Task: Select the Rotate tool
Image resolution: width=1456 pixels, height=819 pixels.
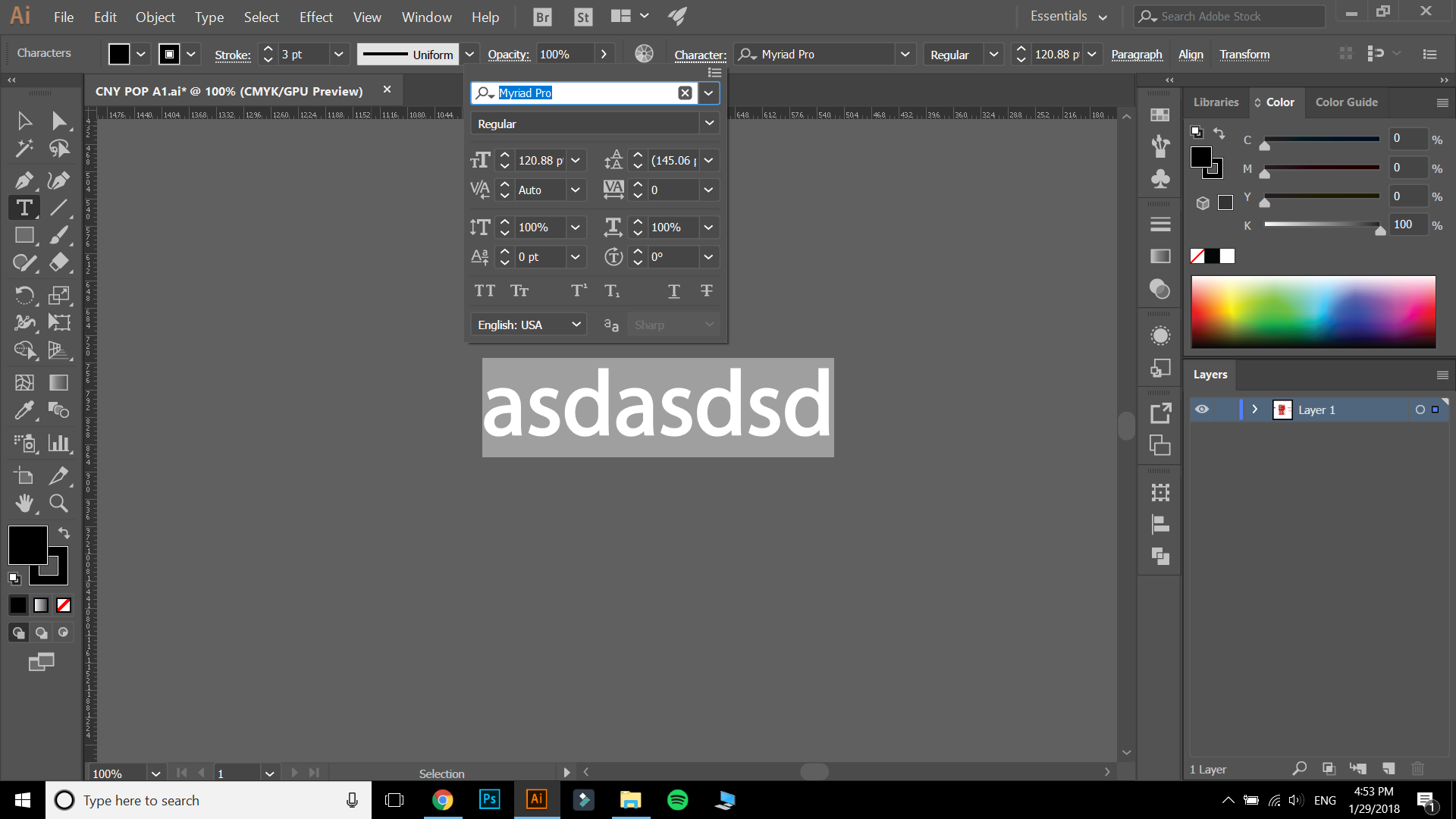Action: pyautogui.click(x=24, y=294)
